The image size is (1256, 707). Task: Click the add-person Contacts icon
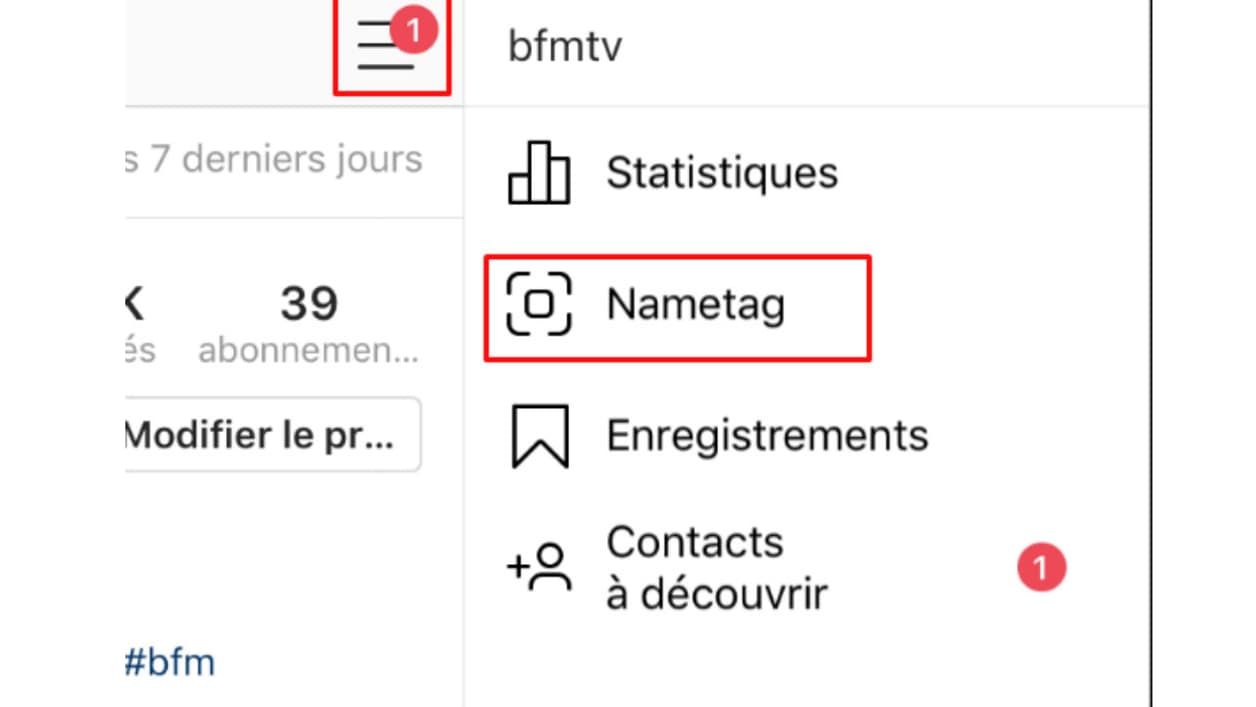pyautogui.click(x=540, y=567)
